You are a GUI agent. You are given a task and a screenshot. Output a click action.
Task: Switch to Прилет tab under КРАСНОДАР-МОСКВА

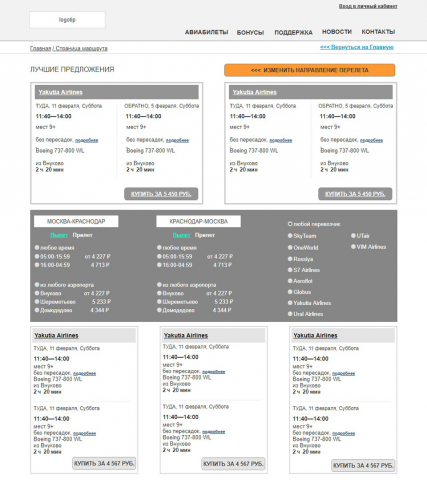[x=205, y=235]
